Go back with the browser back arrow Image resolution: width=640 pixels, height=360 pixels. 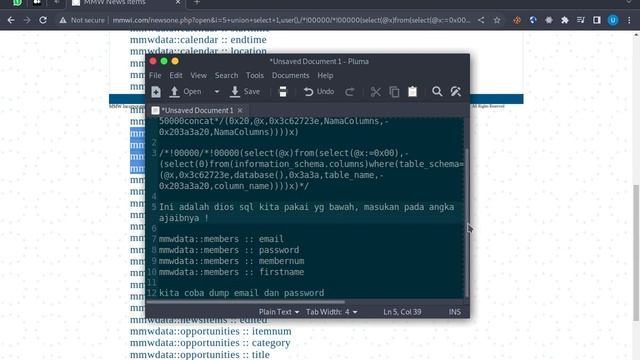[x=11, y=20]
